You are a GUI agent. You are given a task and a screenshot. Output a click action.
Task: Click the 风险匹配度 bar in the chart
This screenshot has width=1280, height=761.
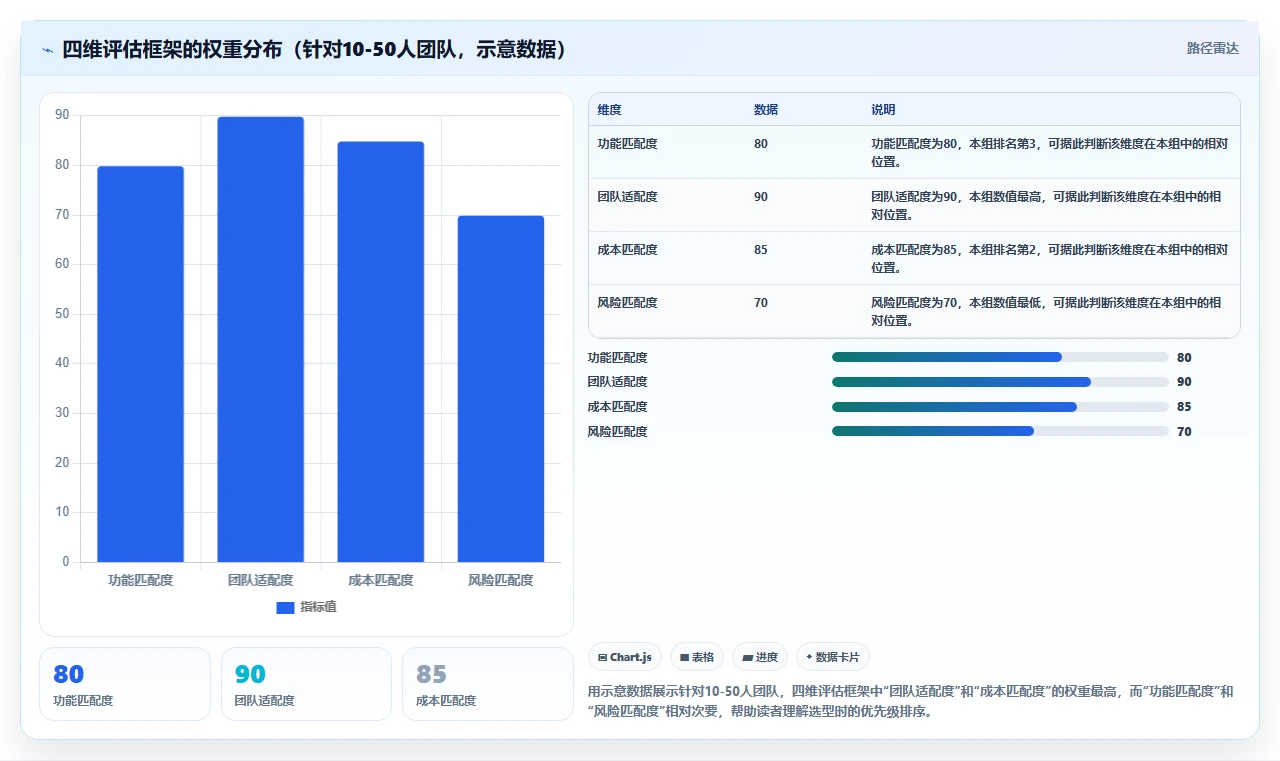point(501,389)
